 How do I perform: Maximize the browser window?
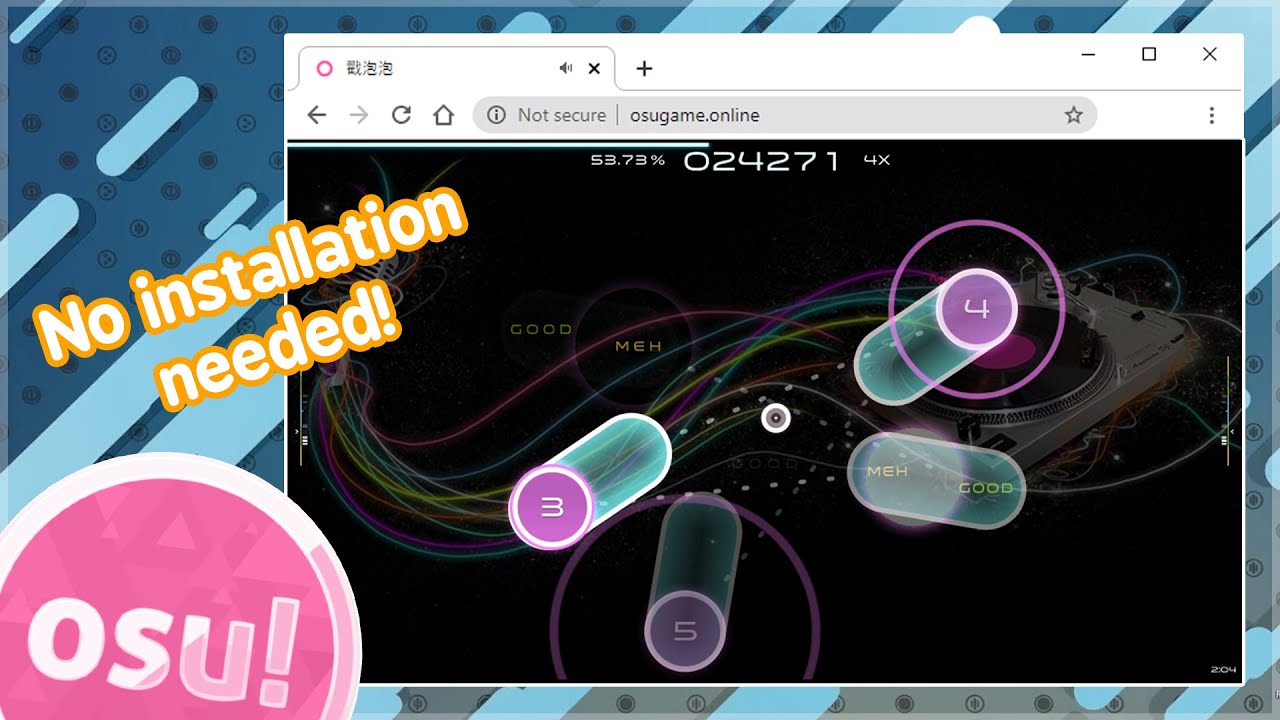[x=1149, y=55]
